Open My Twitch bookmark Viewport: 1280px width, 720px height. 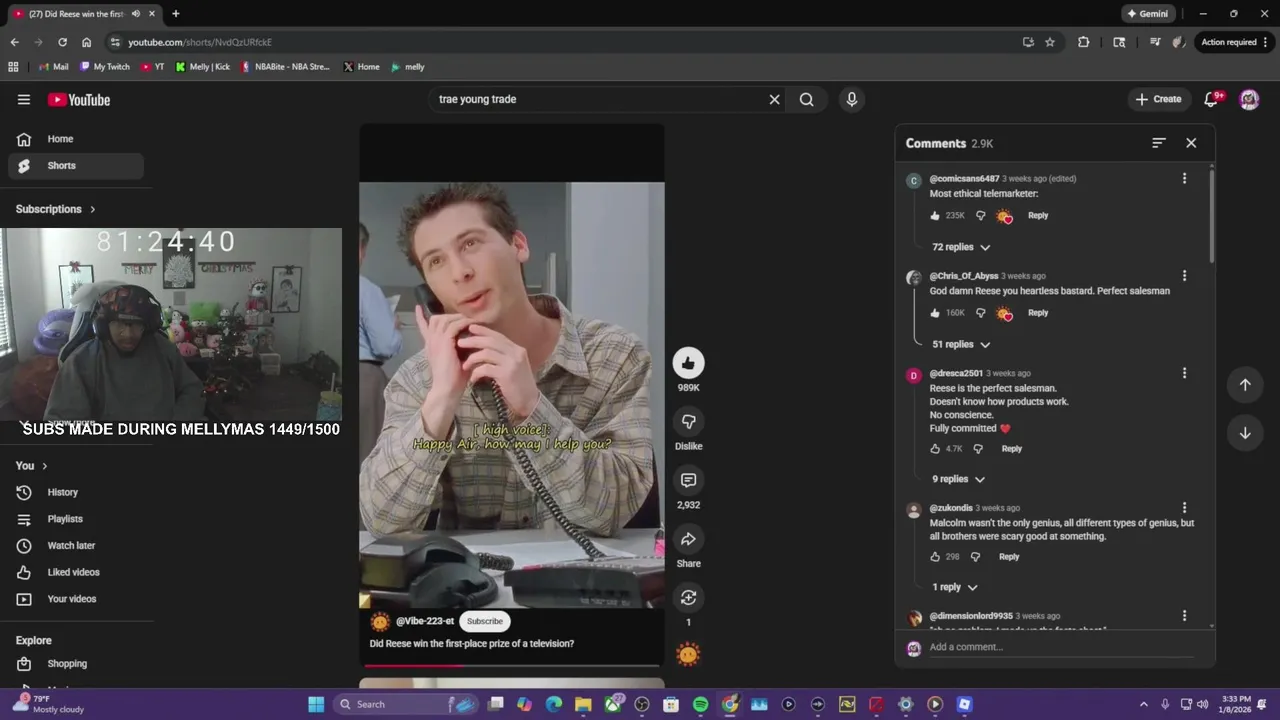(x=105, y=67)
